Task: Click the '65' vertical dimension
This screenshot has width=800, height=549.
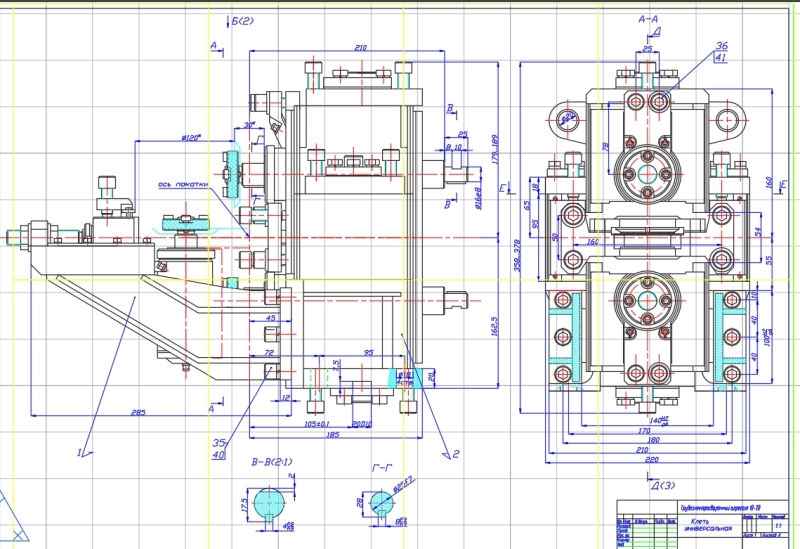Action: [527, 205]
